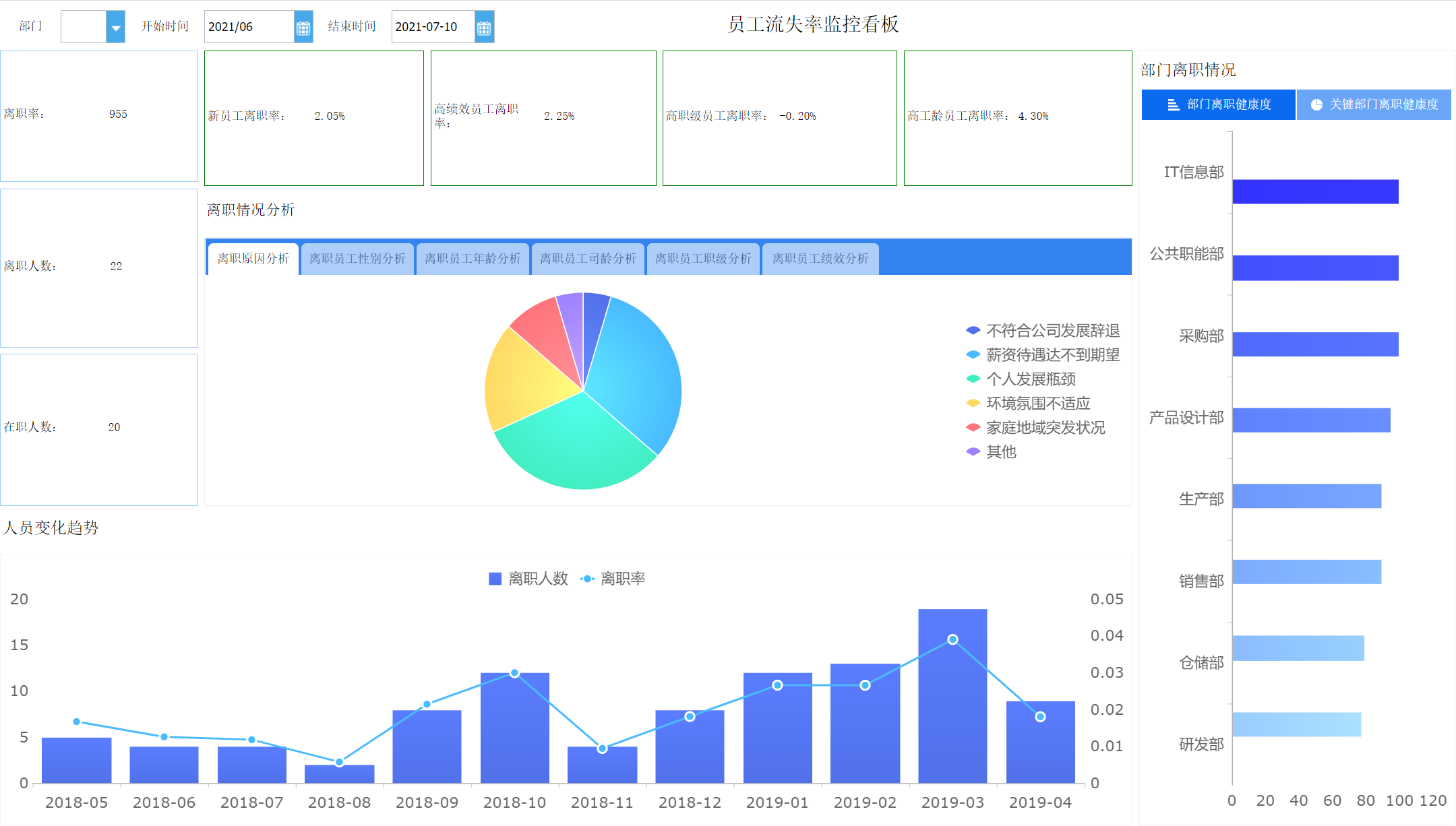This screenshot has width=1456, height=826.
Task: Toggle 薪资待遇达不到期望 legend marker
Action: point(973,355)
